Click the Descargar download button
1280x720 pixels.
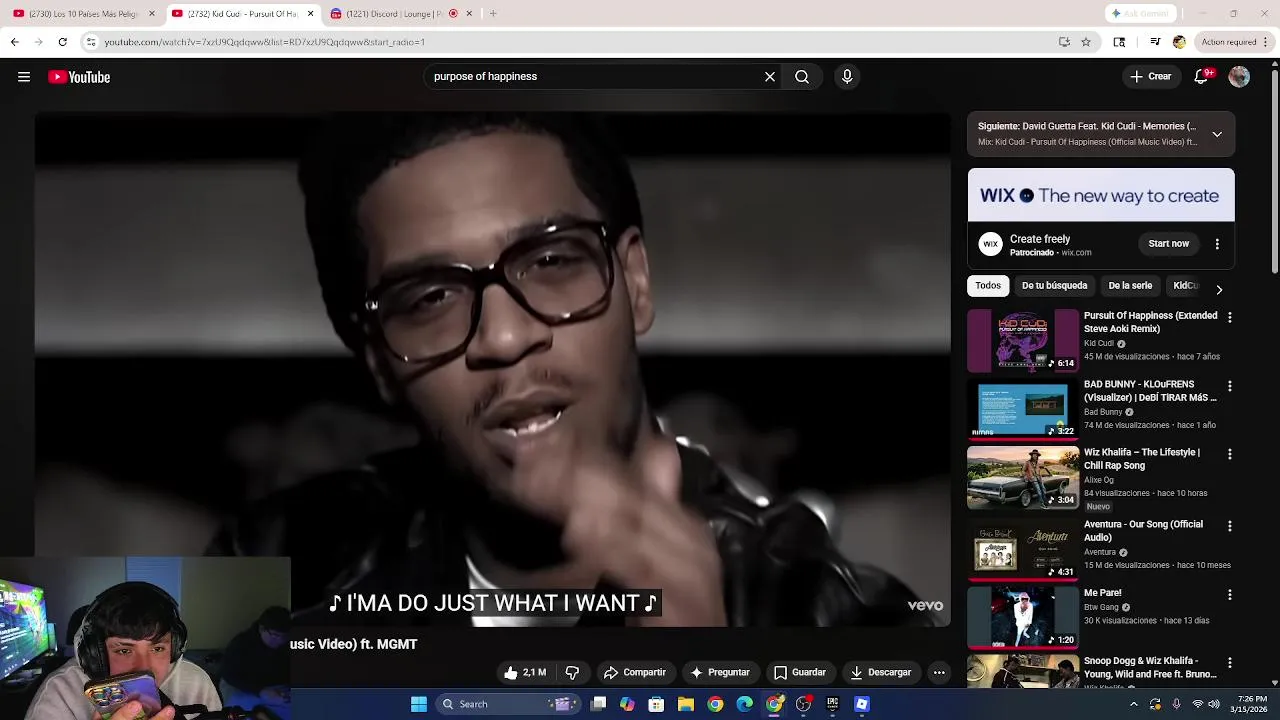click(x=880, y=673)
